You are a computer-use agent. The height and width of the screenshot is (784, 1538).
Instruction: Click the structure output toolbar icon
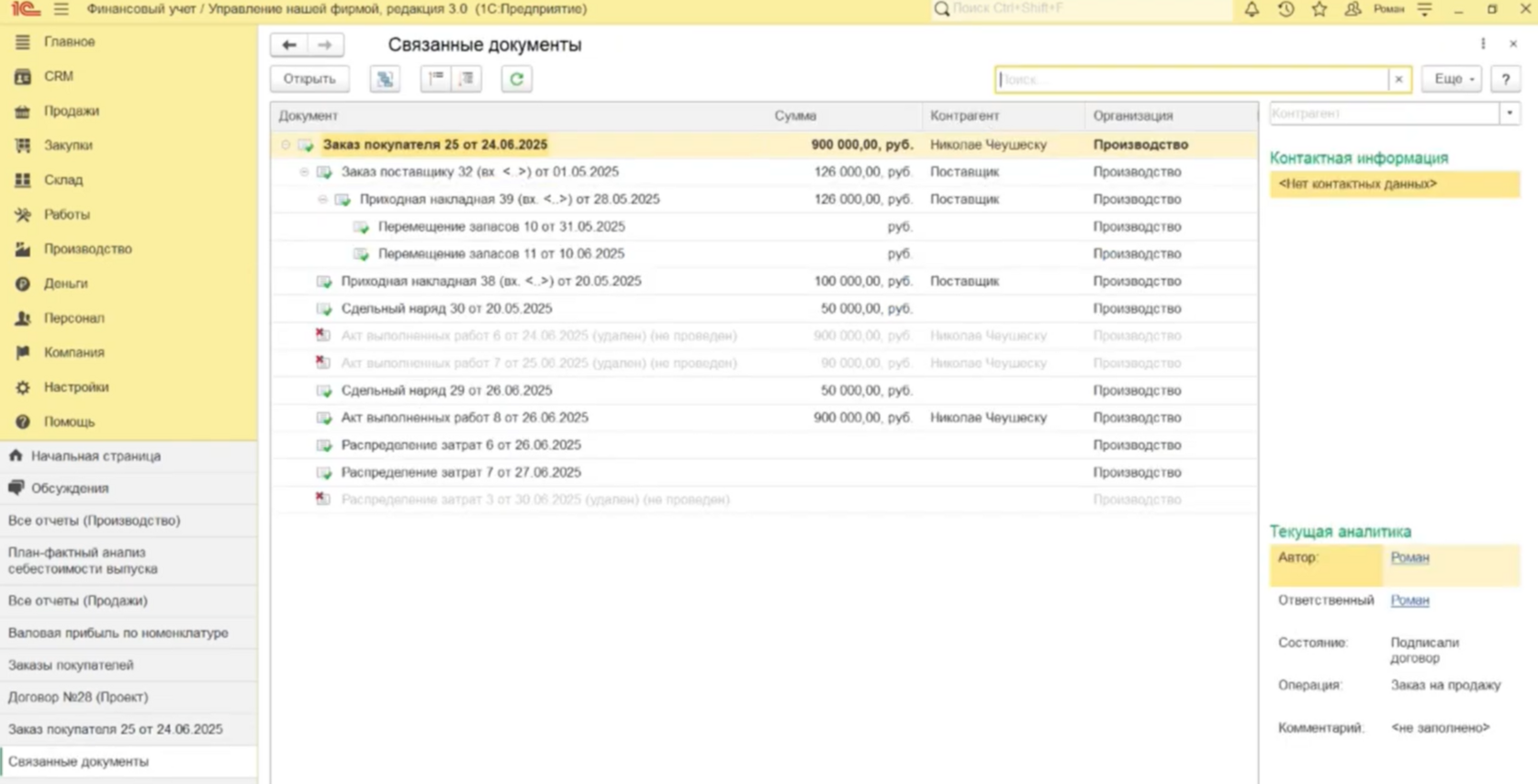coord(385,79)
